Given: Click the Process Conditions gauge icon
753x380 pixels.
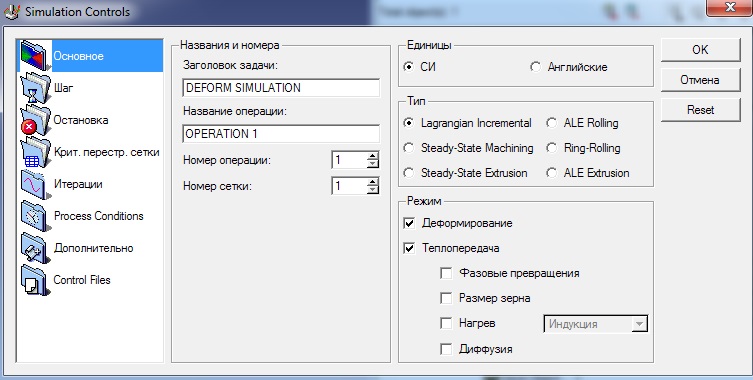Looking at the screenshot, I should tap(35, 216).
